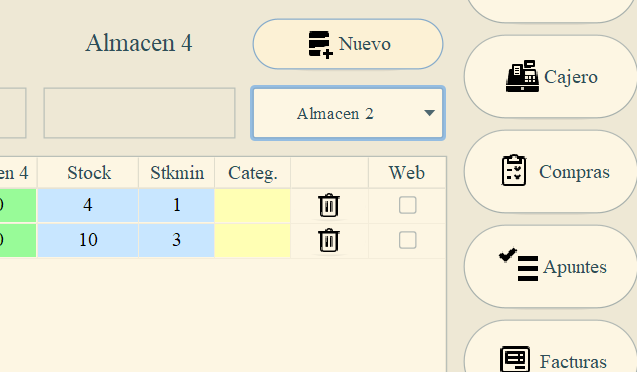Sort by the Stock column header
The image size is (637, 372).
tap(89, 173)
